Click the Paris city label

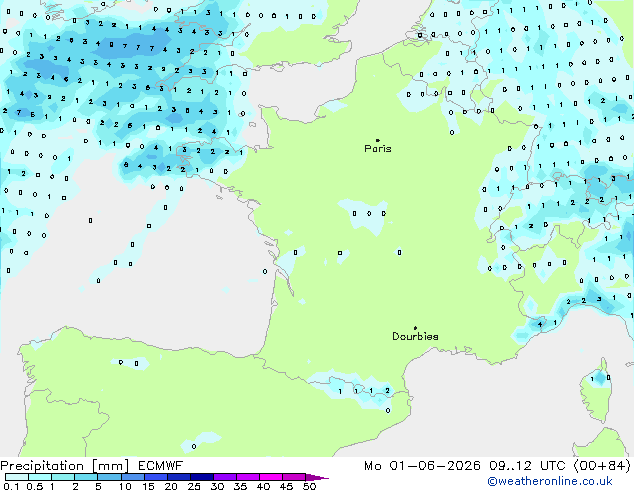pyautogui.click(x=378, y=149)
